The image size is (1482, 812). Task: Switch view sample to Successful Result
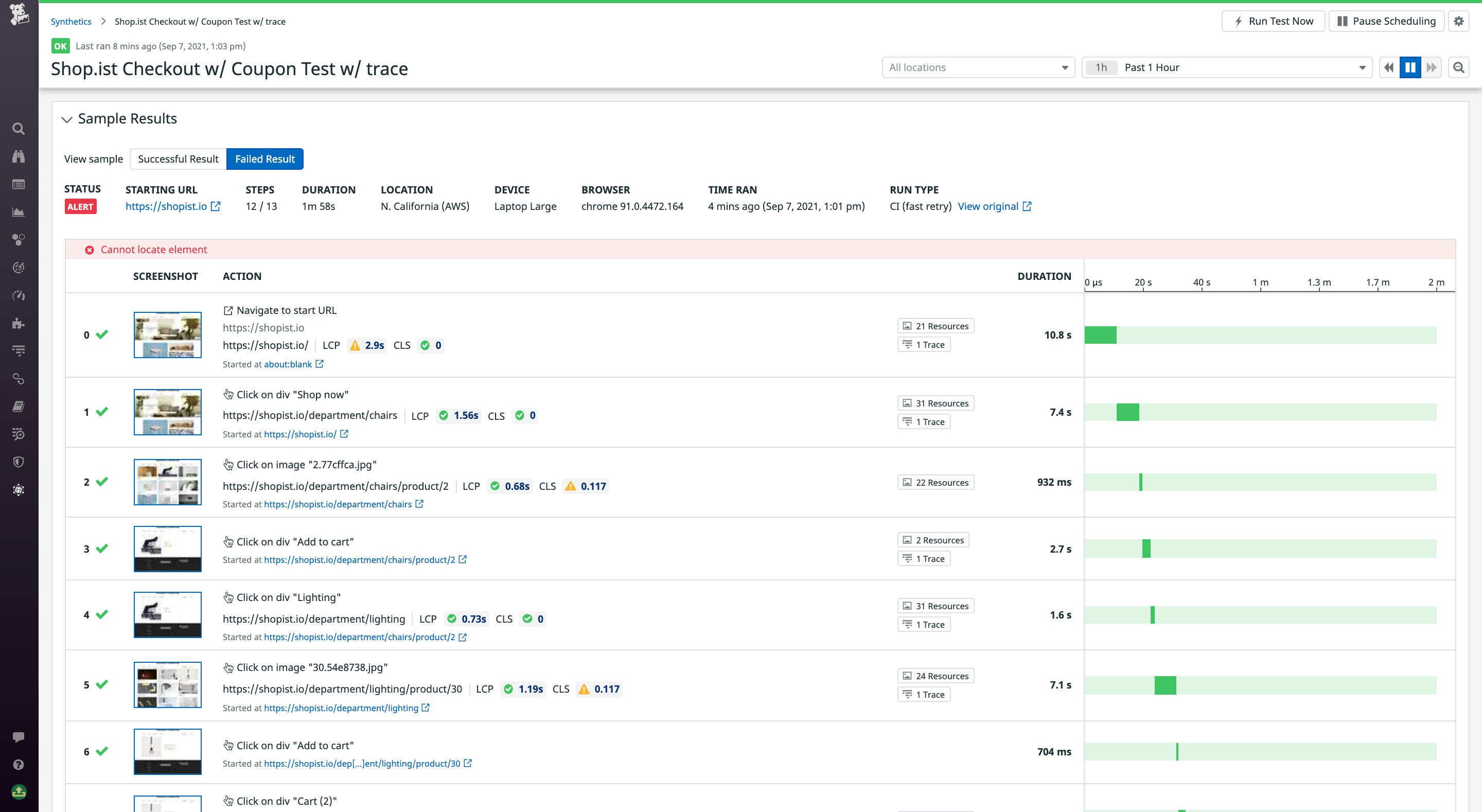tap(178, 159)
